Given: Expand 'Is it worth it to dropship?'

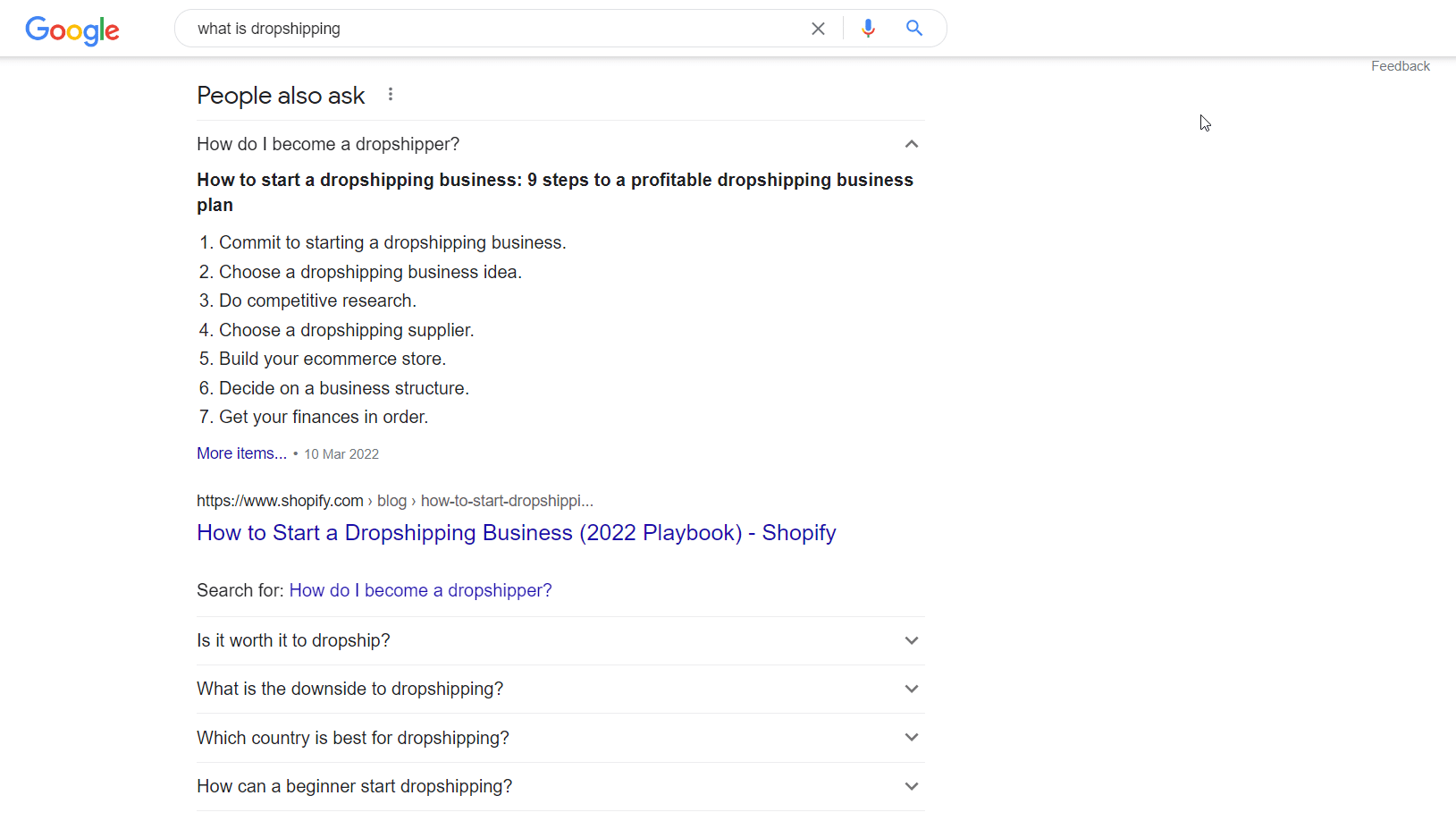Looking at the screenshot, I should click(911, 640).
